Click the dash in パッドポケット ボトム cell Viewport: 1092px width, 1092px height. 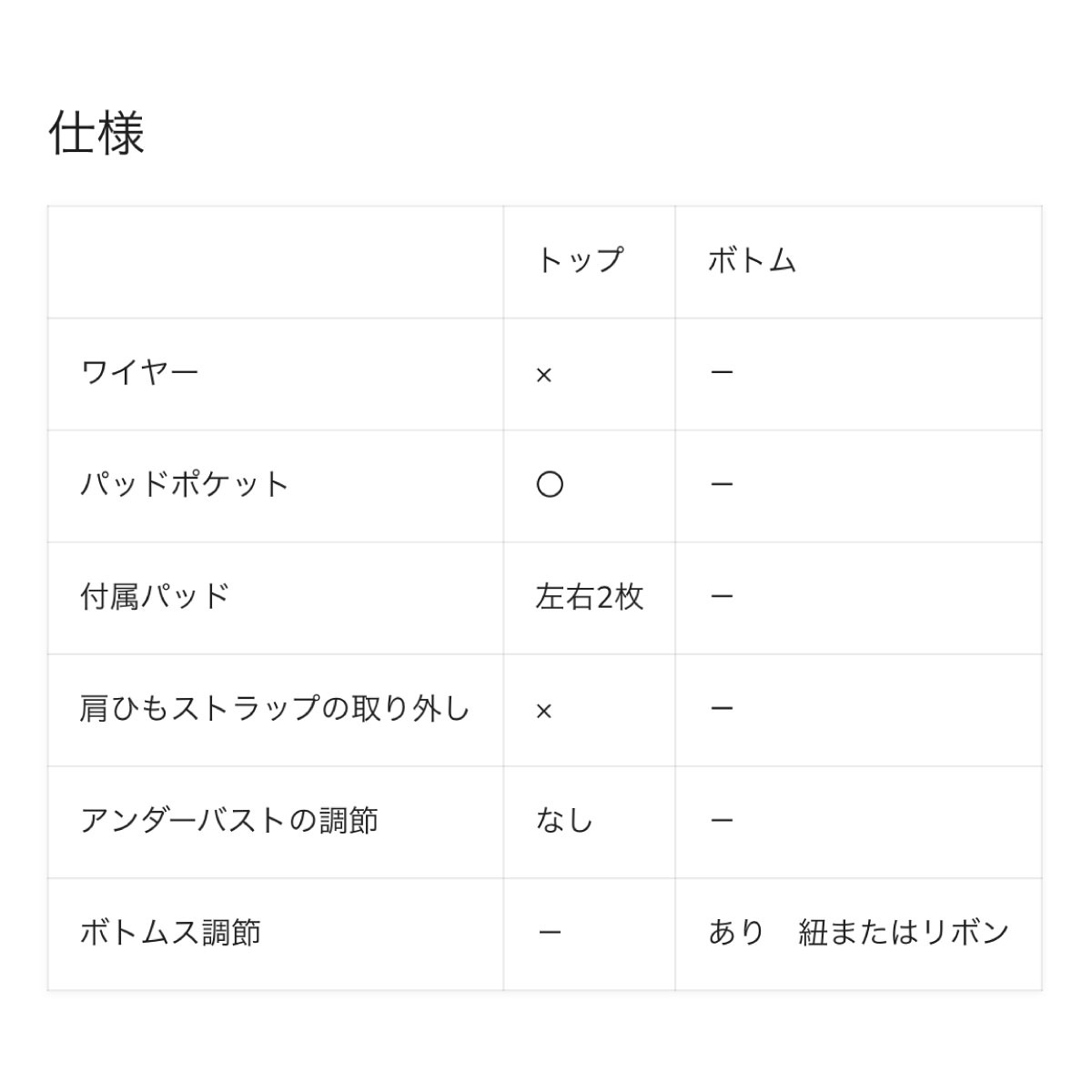[x=722, y=485]
